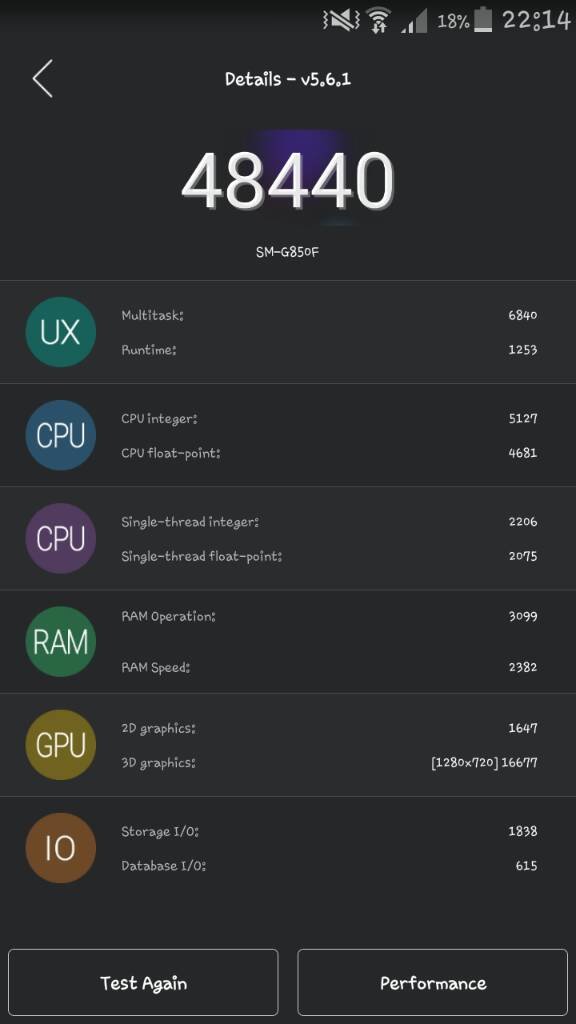Select the Single-thread integer row

pos(329,521)
